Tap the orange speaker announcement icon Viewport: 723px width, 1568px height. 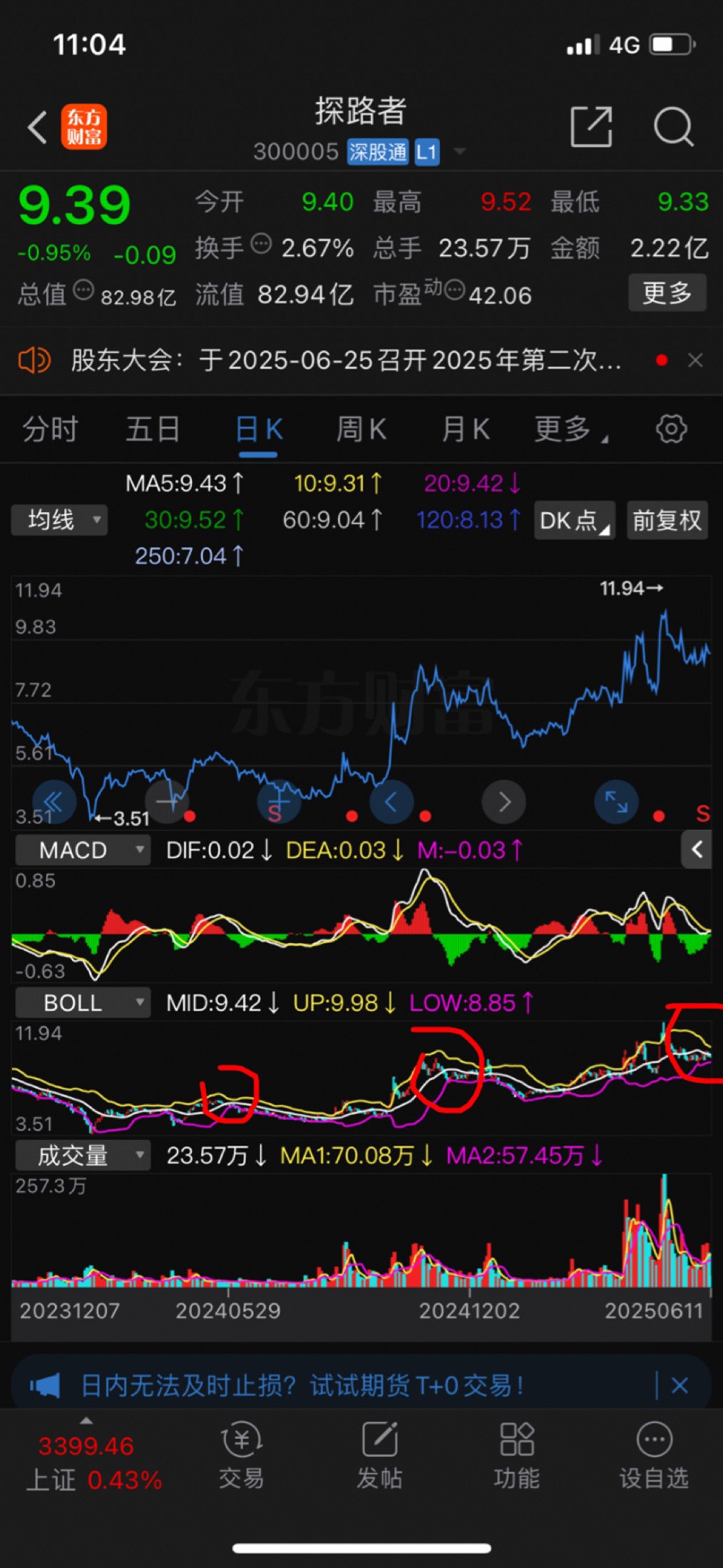[x=34, y=360]
